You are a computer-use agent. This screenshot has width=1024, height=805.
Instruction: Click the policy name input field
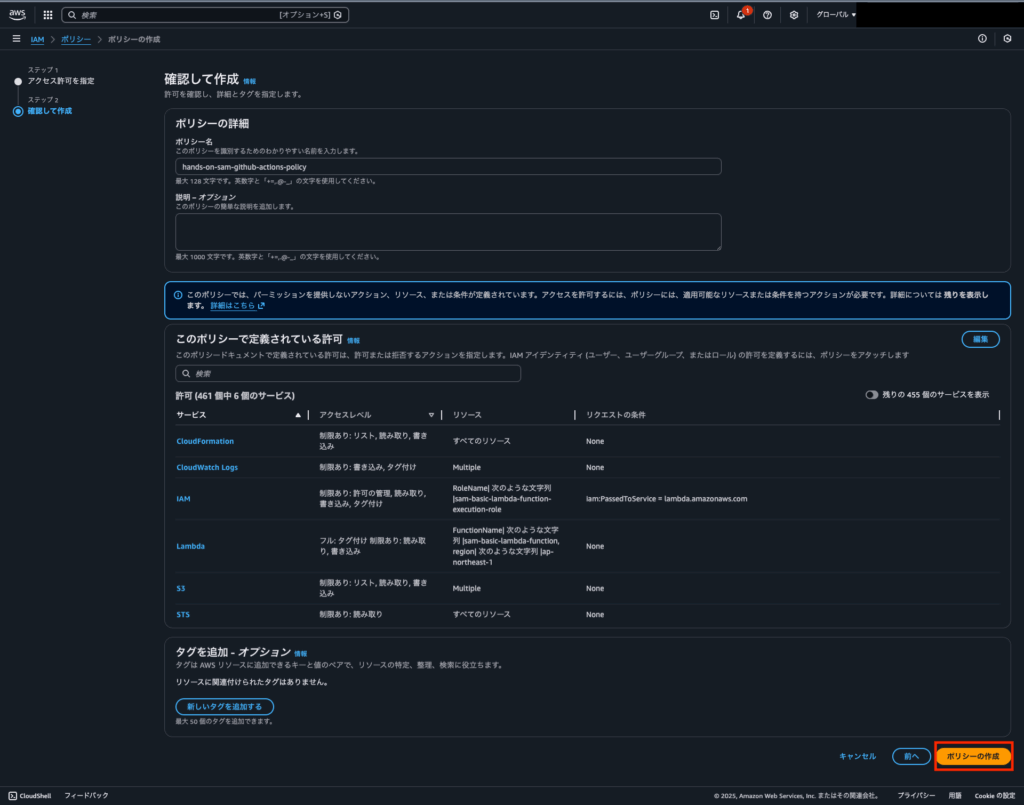tap(448, 167)
